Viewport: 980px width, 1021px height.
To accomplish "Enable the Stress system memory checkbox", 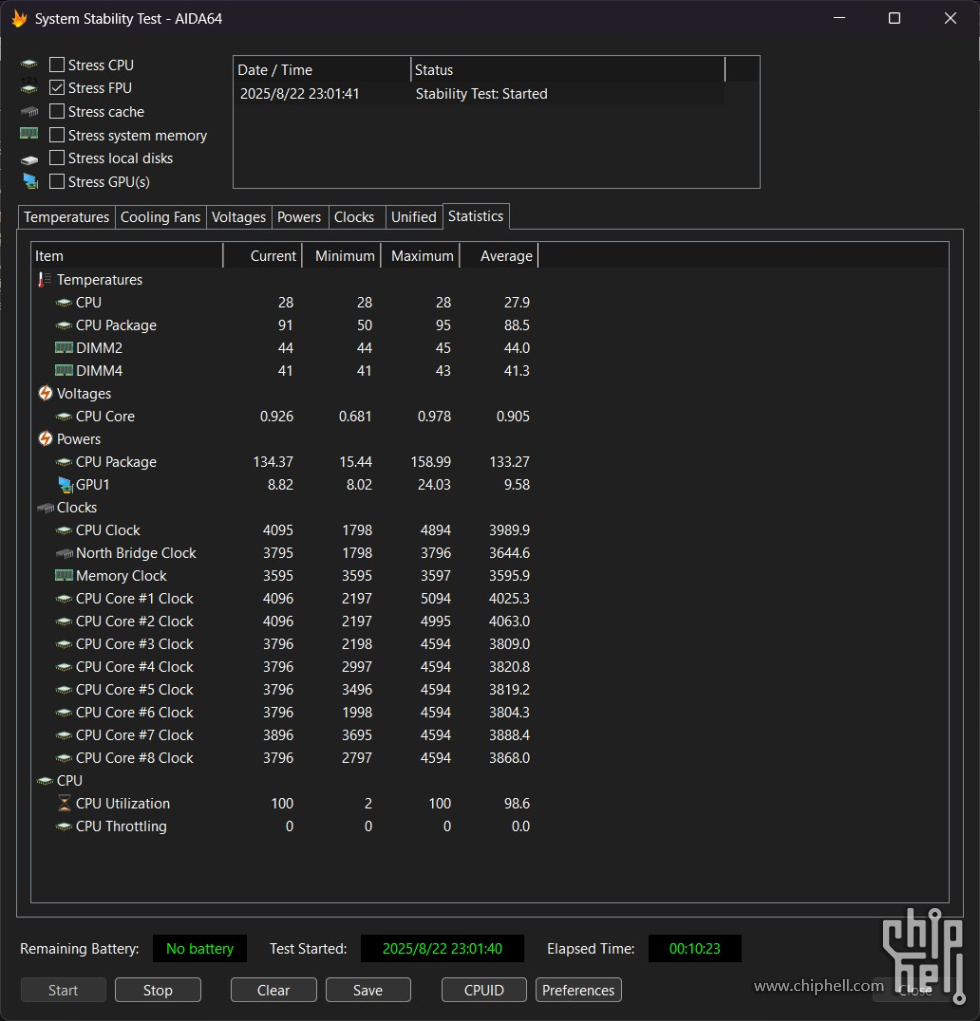I will tap(57, 135).
